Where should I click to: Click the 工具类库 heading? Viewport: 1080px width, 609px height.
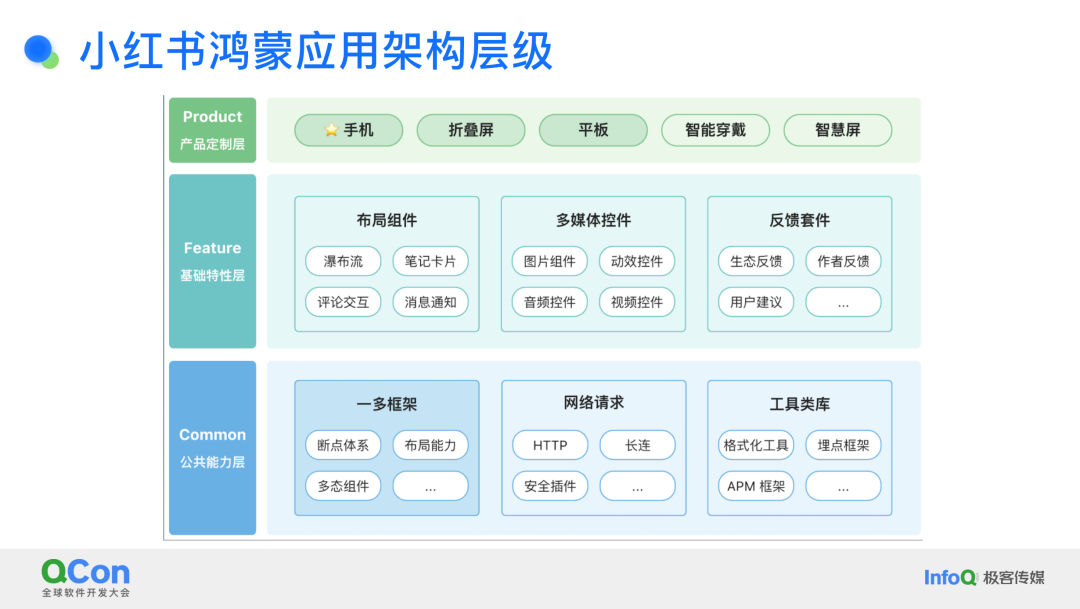(x=800, y=404)
